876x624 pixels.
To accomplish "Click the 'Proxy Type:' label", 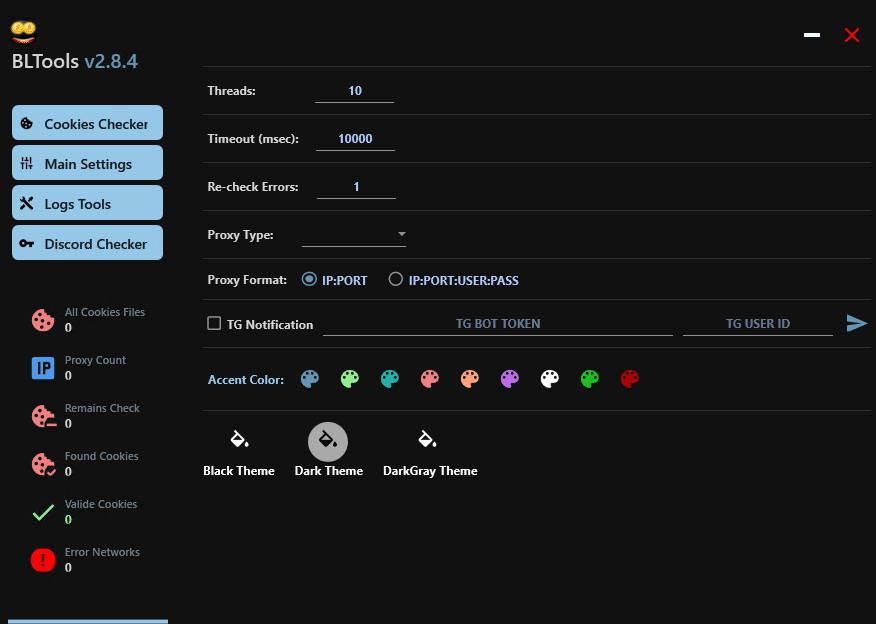I will pyautogui.click(x=240, y=235).
